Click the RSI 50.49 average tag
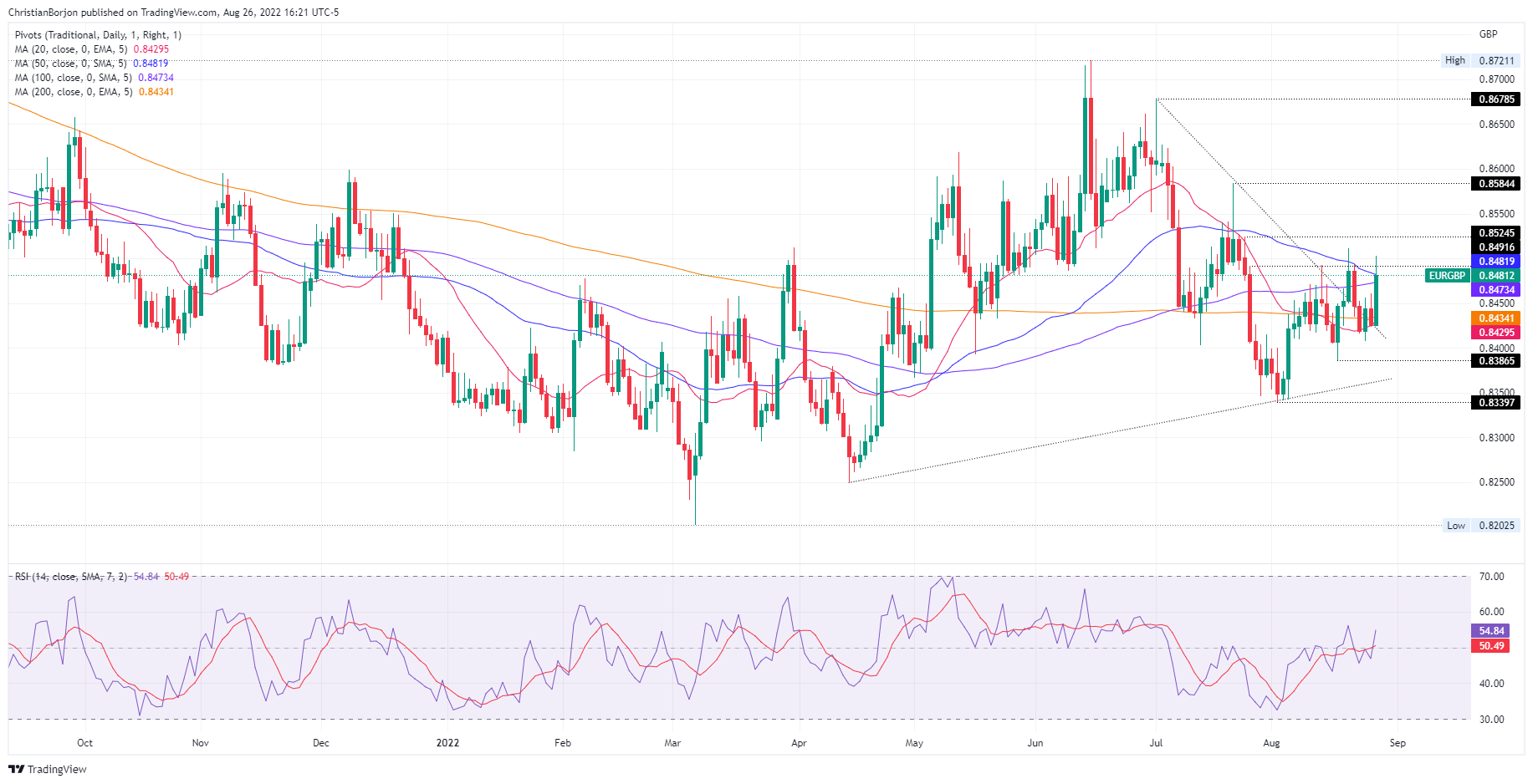 pos(1490,646)
